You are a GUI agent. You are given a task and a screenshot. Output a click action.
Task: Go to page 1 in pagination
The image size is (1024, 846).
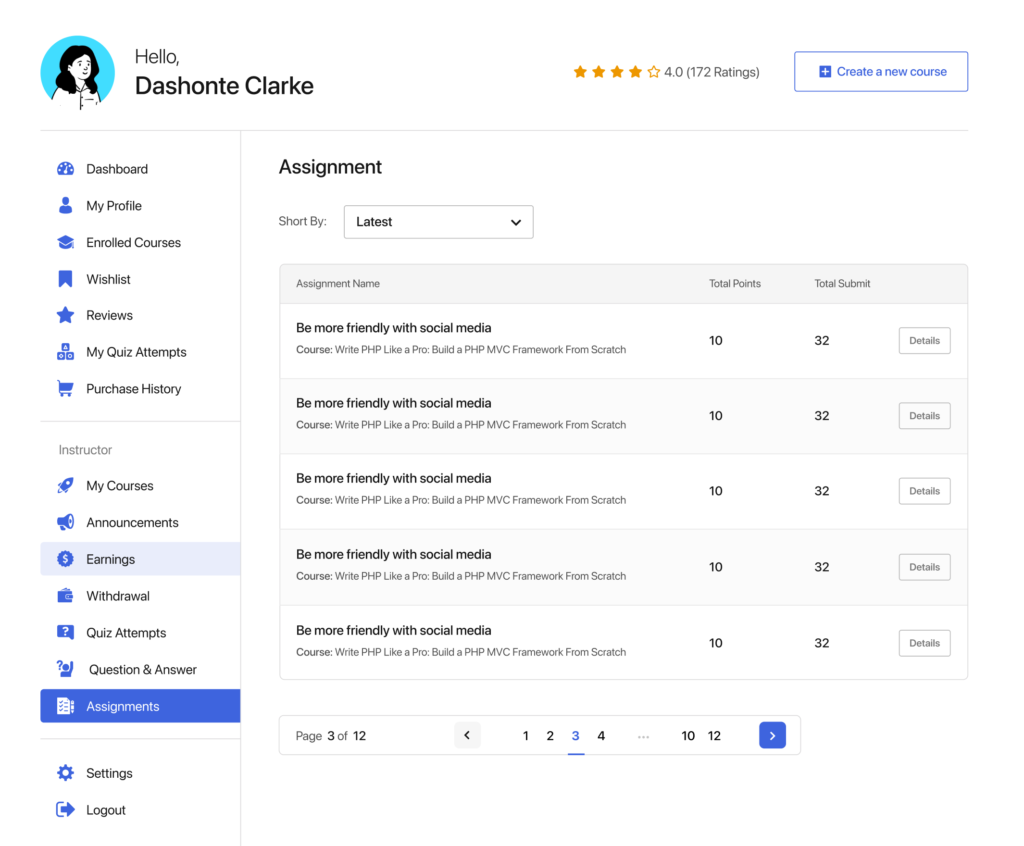click(x=526, y=736)
